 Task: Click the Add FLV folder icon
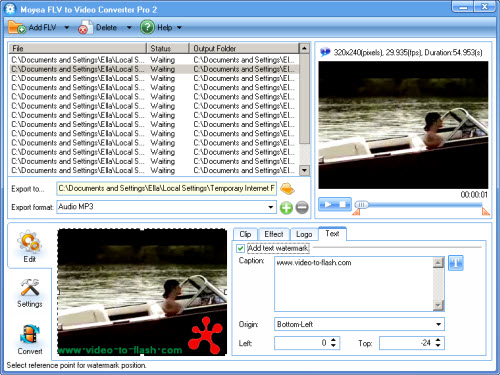pos(17,27)
